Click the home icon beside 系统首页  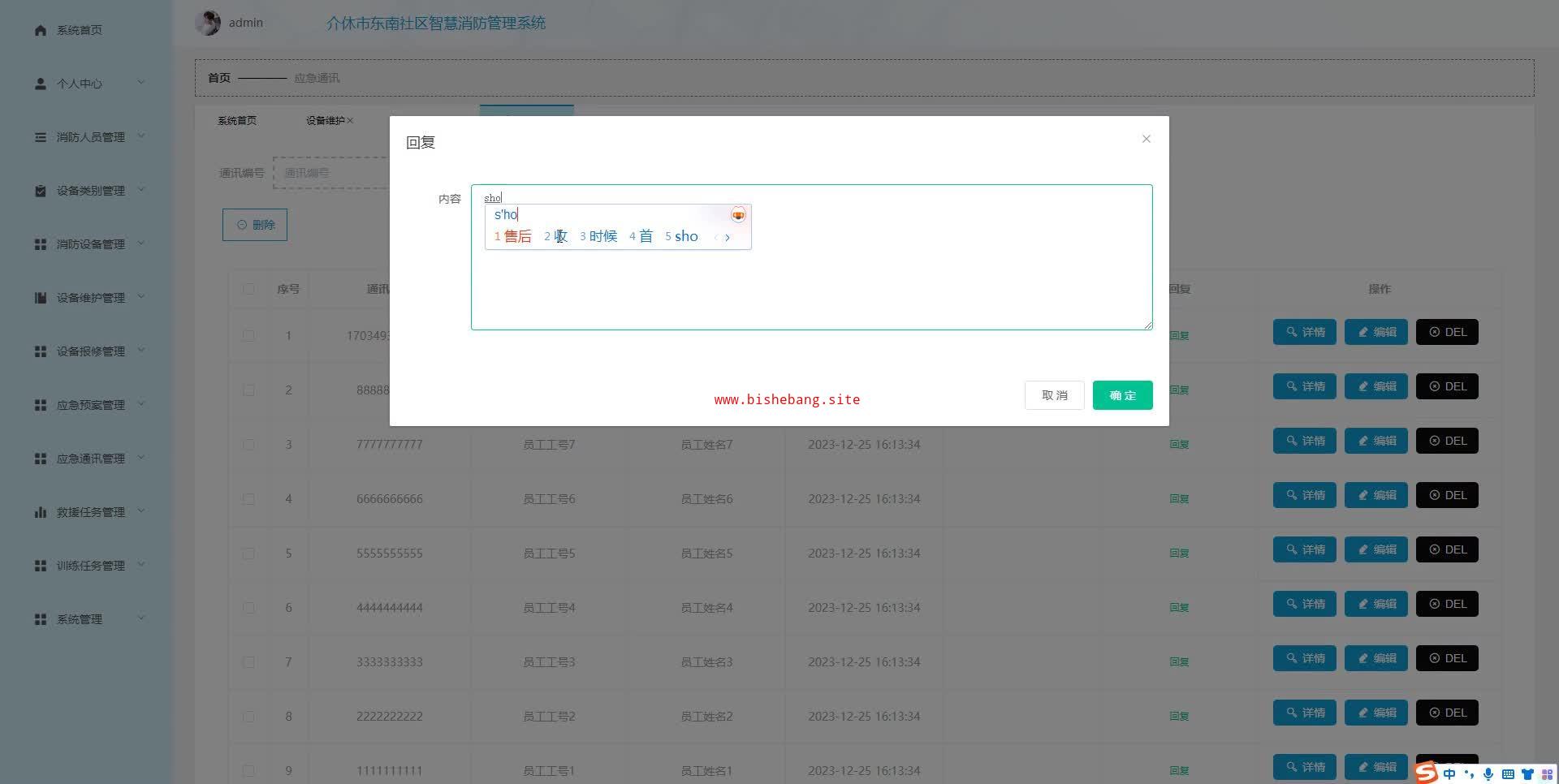click(41, 30)
